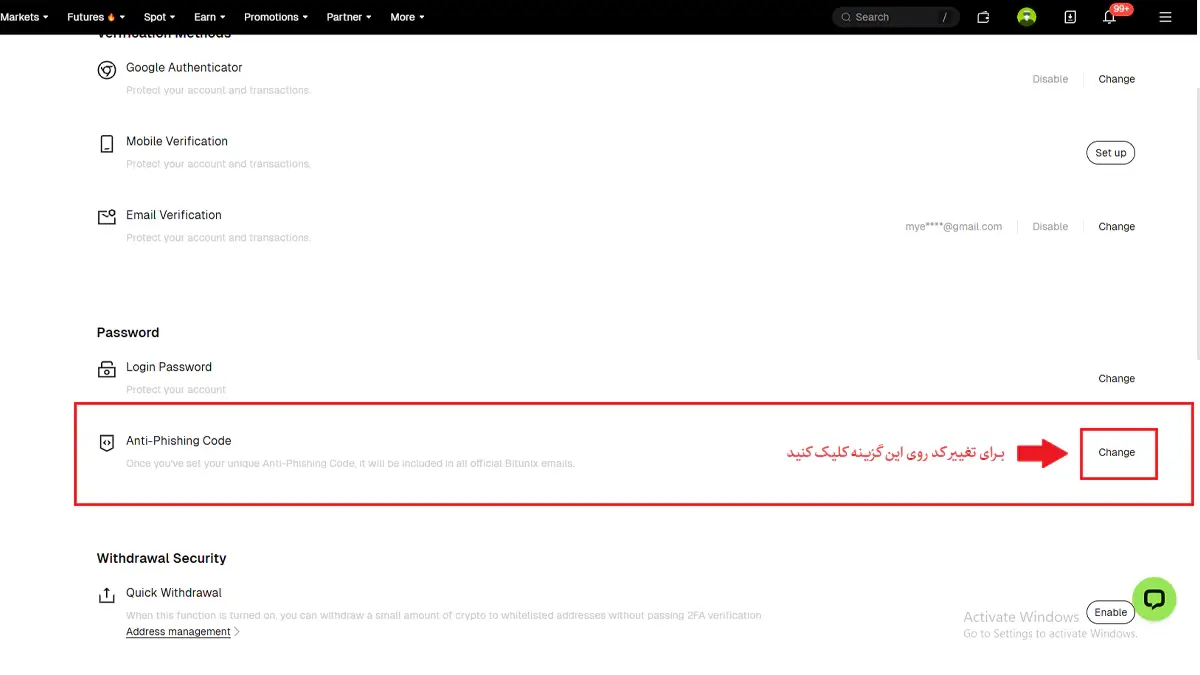Click the Anti-Phishing Code shield icon
1200x675 pixels.
pos(106,443)
